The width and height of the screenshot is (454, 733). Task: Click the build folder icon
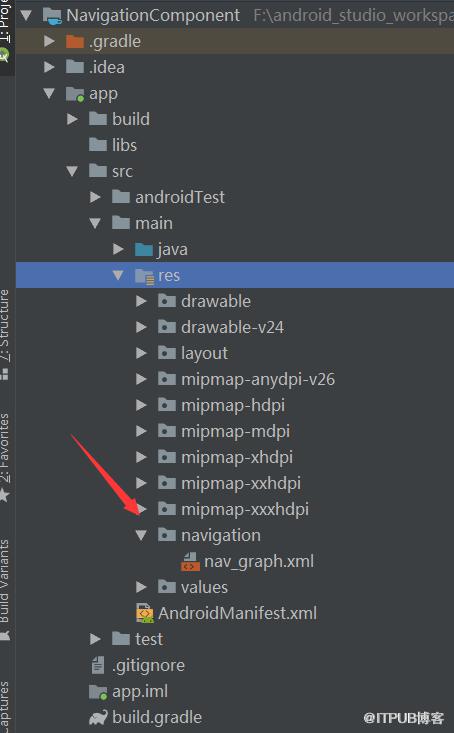pyautogui.click(x=98, y=119)
